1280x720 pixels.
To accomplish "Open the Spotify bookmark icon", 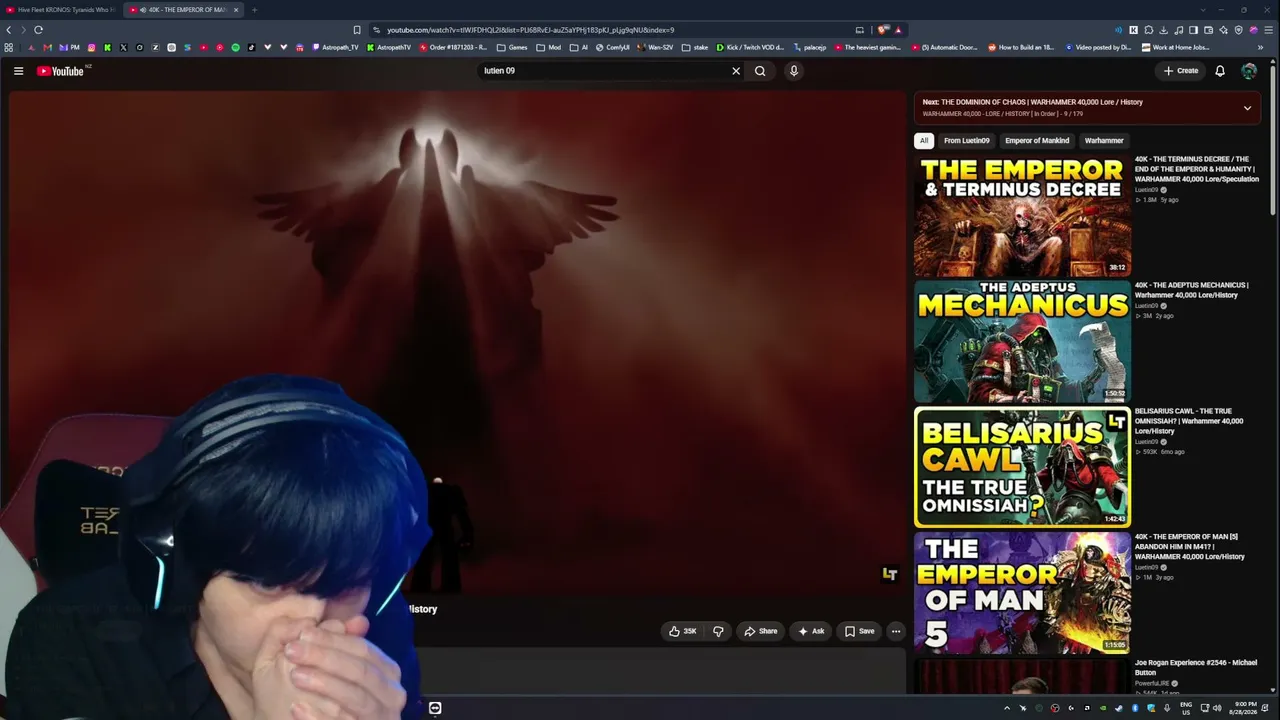I will coord(235,47).
